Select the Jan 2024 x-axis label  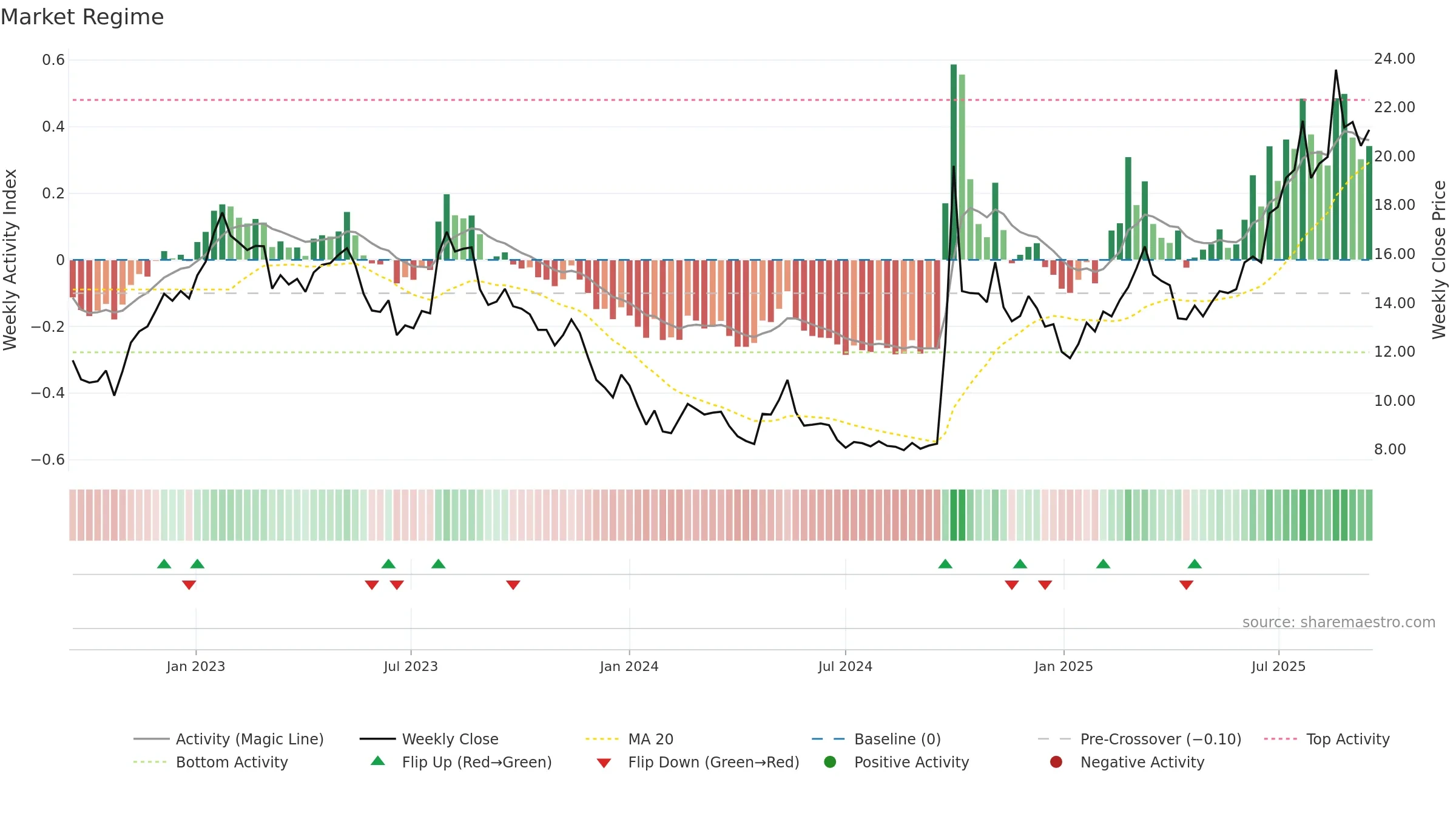click(x=629, y=666)
